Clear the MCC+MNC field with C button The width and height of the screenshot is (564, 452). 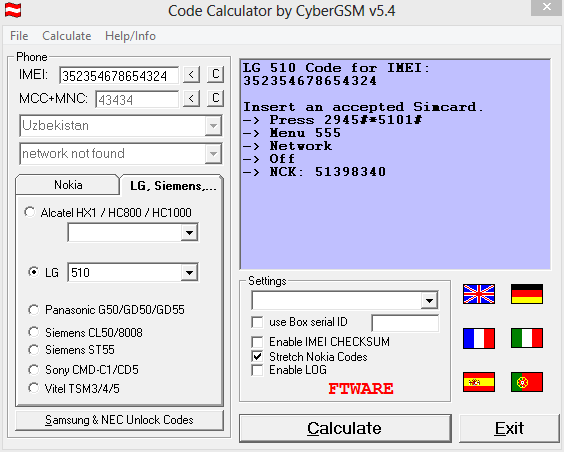tap(215, 98)
